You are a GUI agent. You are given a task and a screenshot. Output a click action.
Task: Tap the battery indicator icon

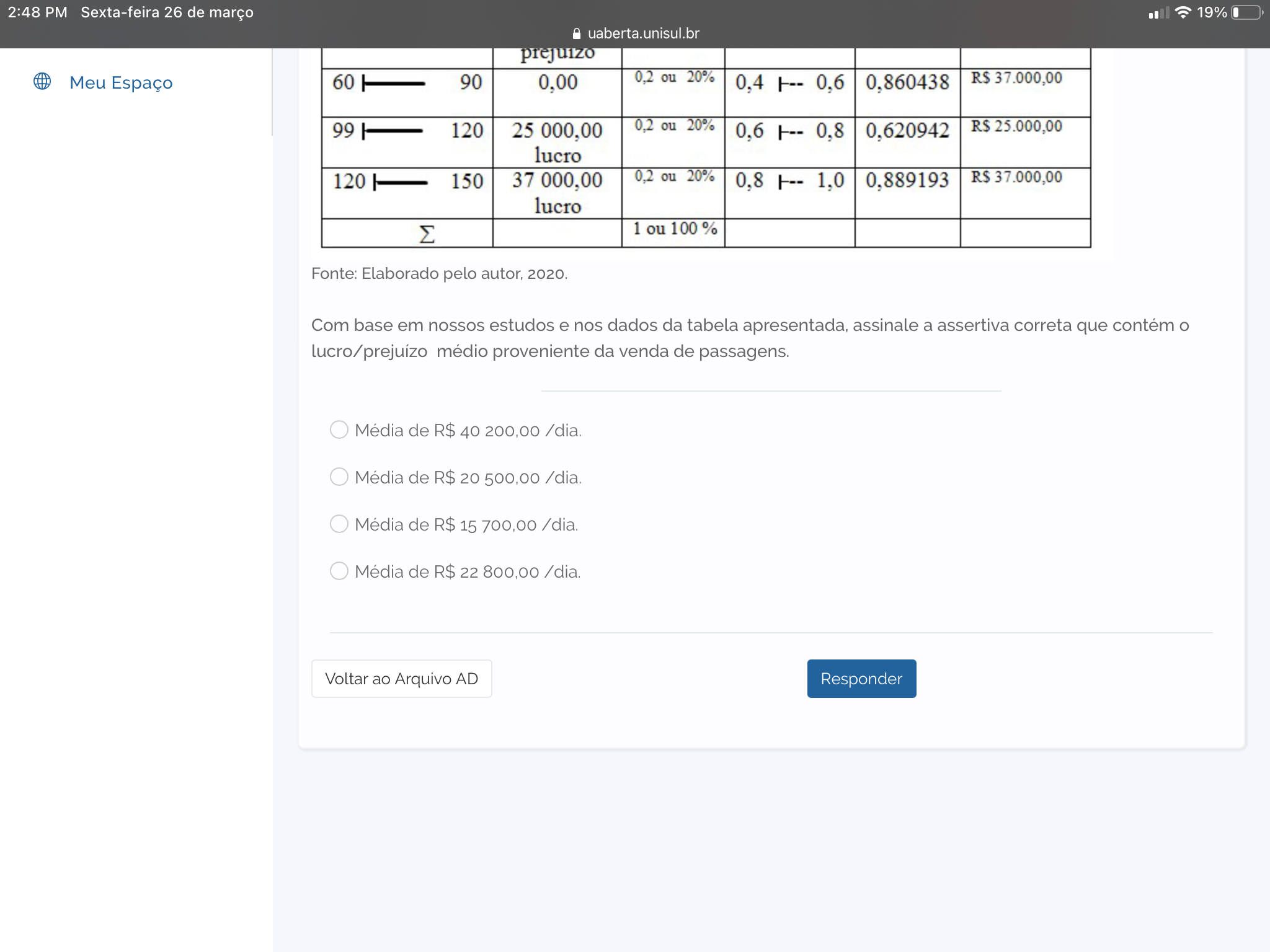click(x=1246, y=12)
